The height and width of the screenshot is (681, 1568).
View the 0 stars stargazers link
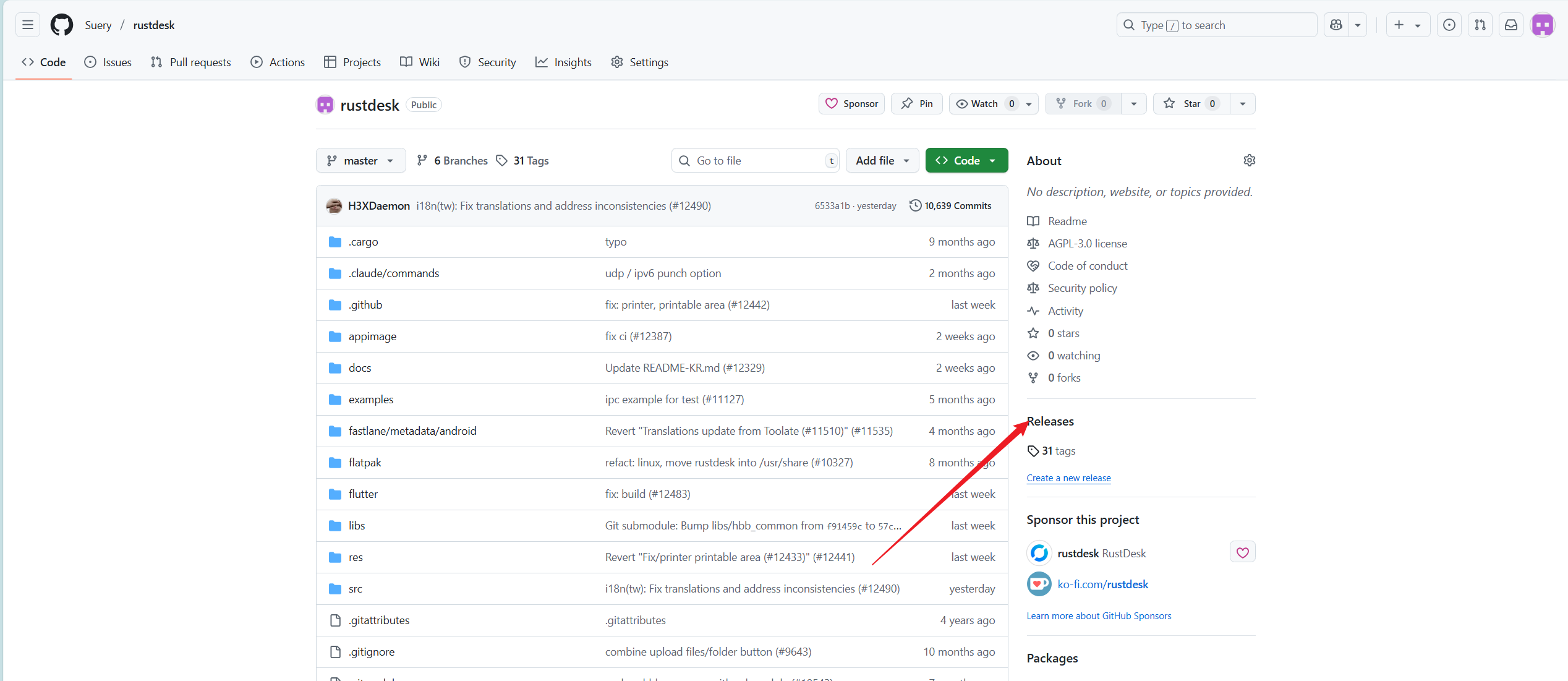click(1054, 333)
